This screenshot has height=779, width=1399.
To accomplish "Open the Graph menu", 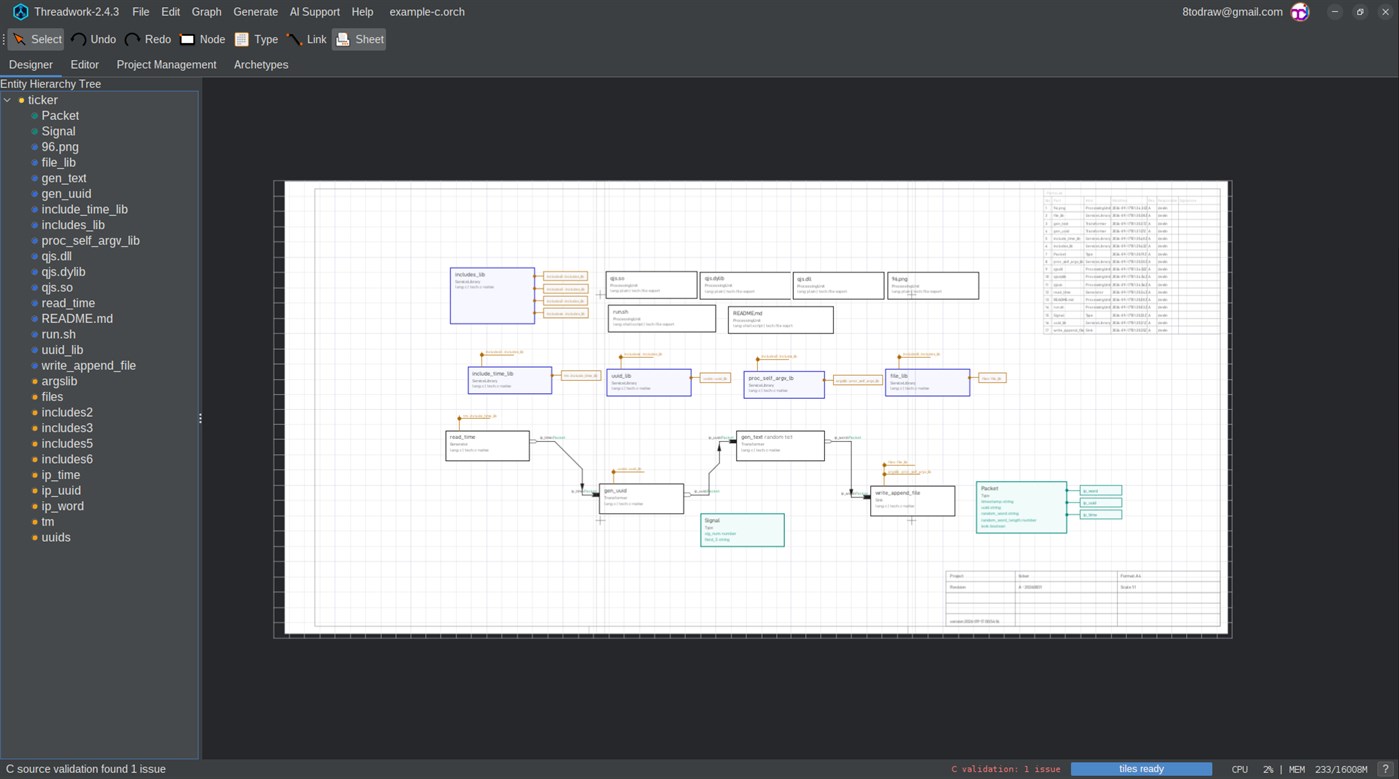I will click(x=206, y=12).
